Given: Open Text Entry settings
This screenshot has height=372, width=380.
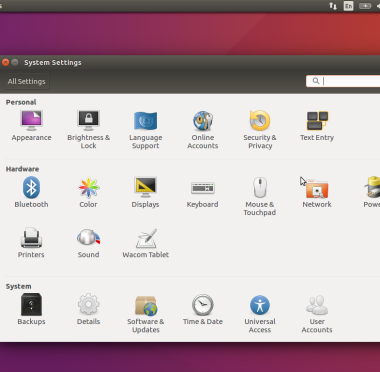Looking at the screenshot, I should click(317, 126).
